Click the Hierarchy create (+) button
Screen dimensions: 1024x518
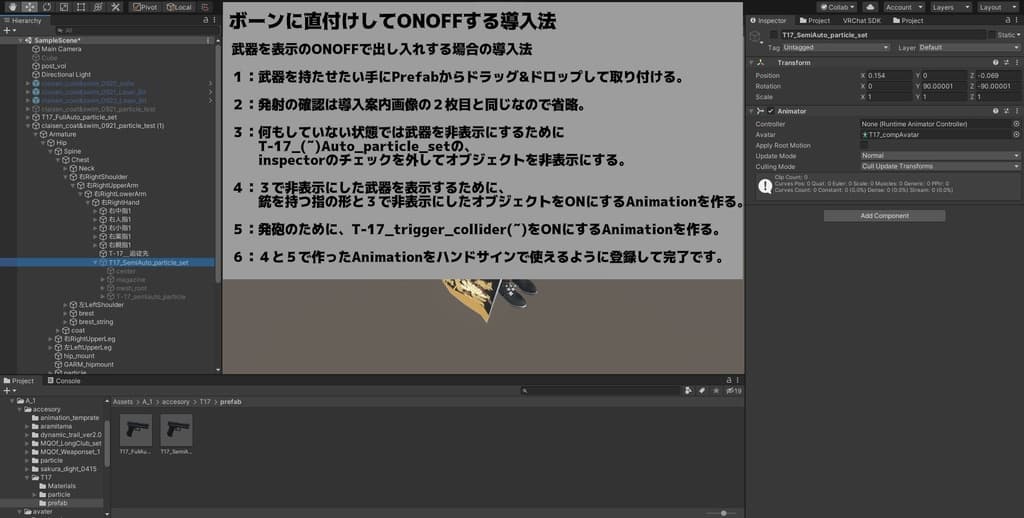click(x=8, y=30)
